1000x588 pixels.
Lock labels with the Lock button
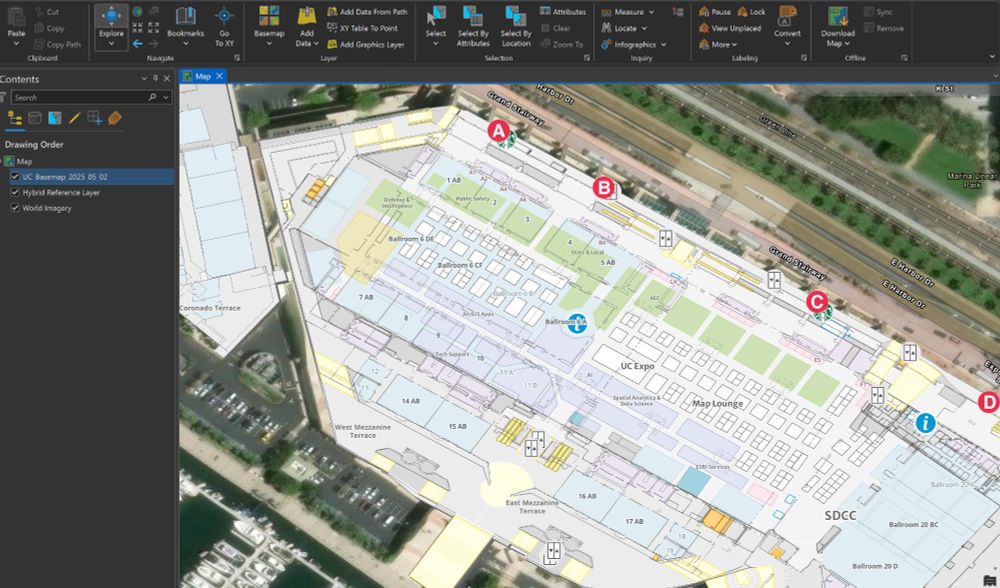pyautogui.click(x=751, y=11)
